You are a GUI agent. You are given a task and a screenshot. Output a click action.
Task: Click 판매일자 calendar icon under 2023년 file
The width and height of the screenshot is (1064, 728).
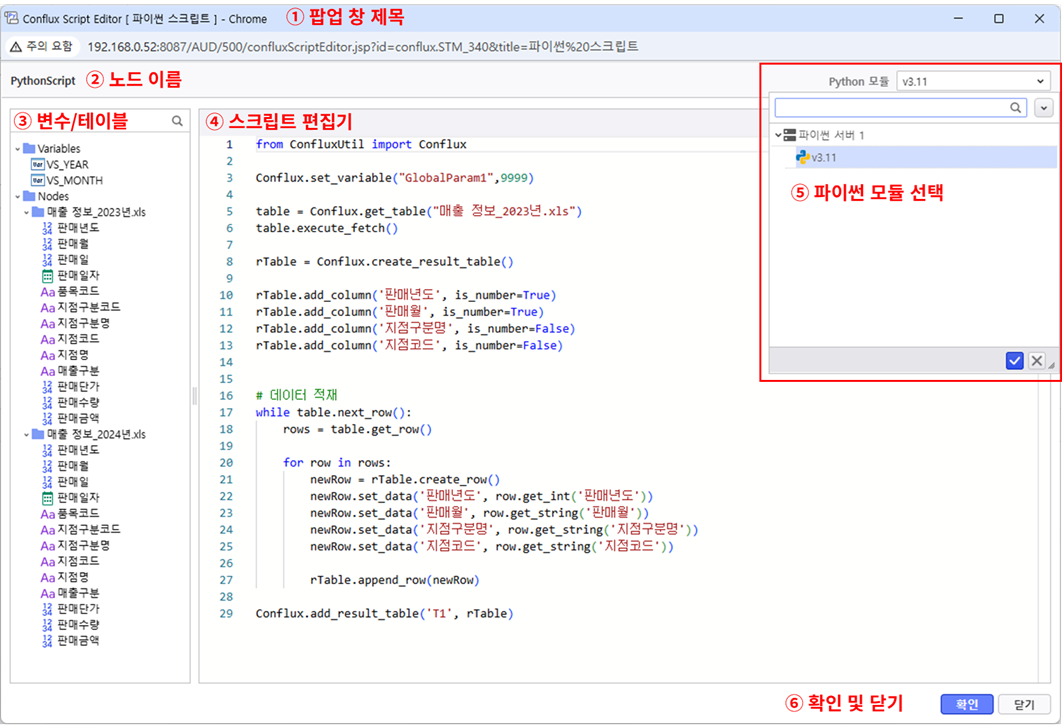coord(47,275)
